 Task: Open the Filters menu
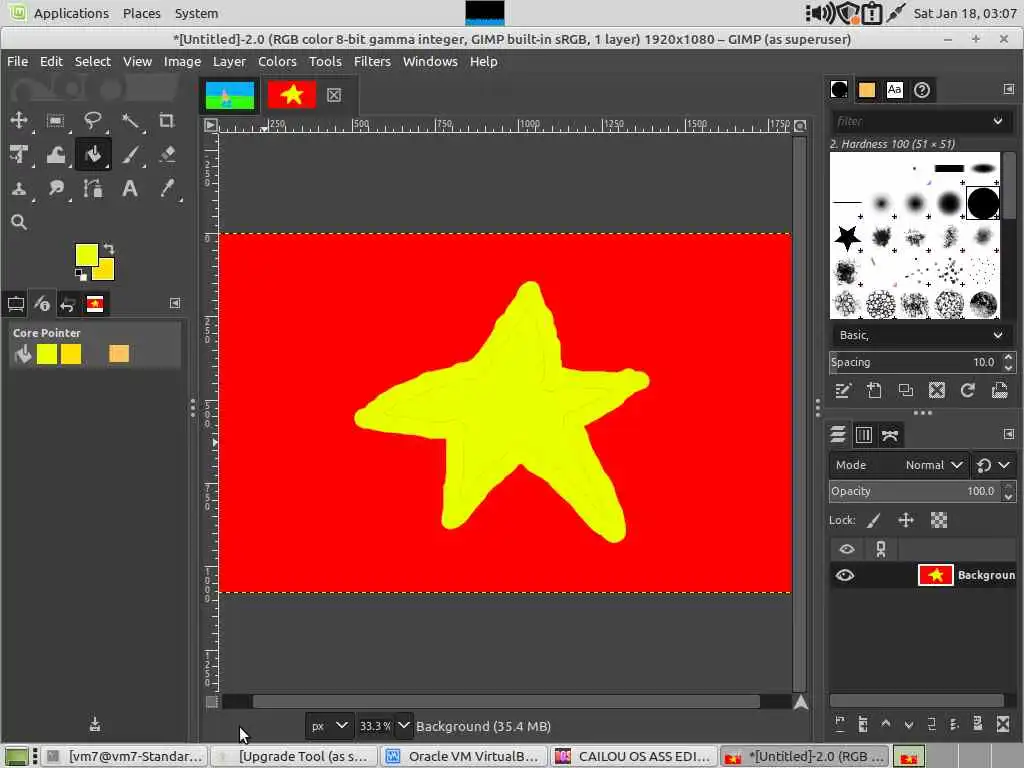click(x=372, y=61)
